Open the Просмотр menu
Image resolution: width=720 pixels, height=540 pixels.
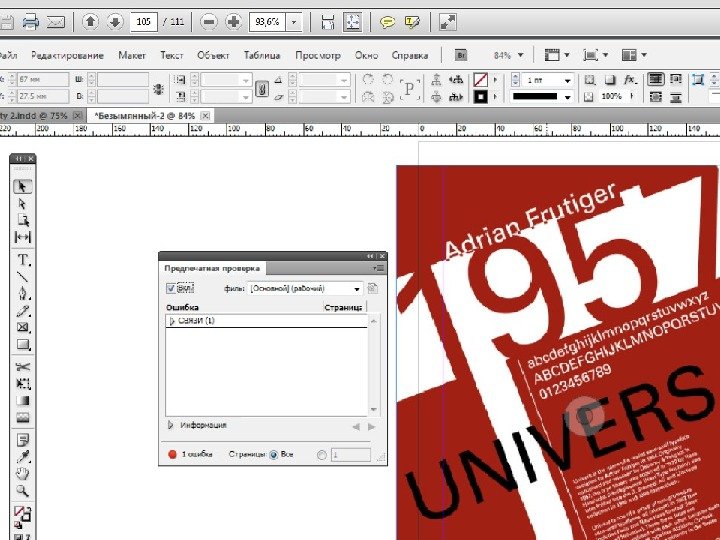click(318, 56)
